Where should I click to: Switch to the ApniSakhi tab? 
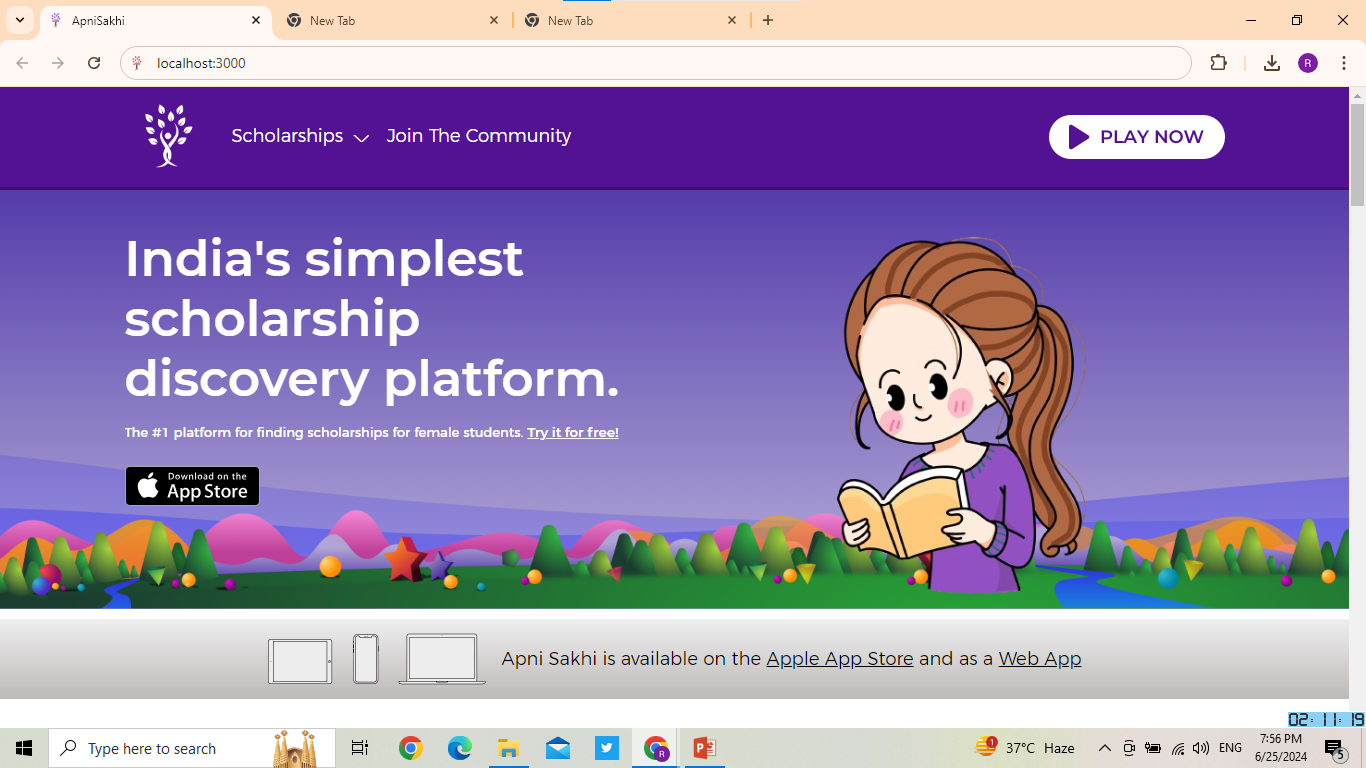[155, 20]
